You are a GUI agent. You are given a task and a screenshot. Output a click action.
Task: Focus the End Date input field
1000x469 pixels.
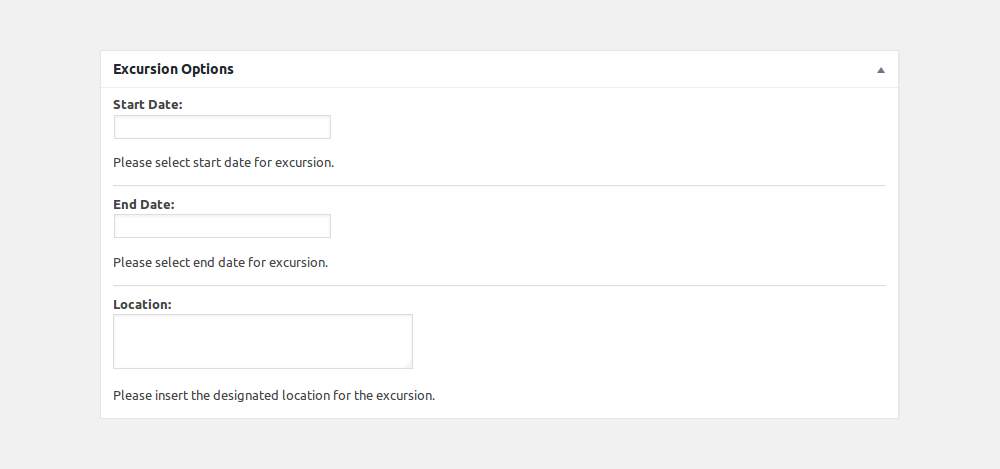pyautogui.click(x=222, y=226)
